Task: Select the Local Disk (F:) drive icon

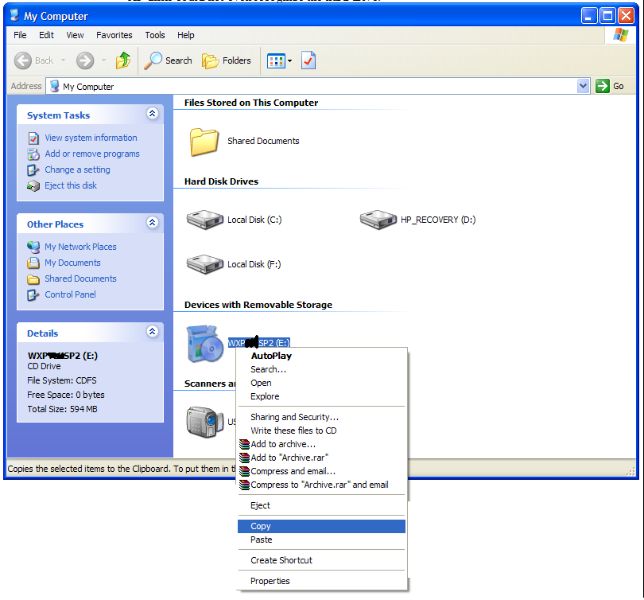Action: click(205, 264)
